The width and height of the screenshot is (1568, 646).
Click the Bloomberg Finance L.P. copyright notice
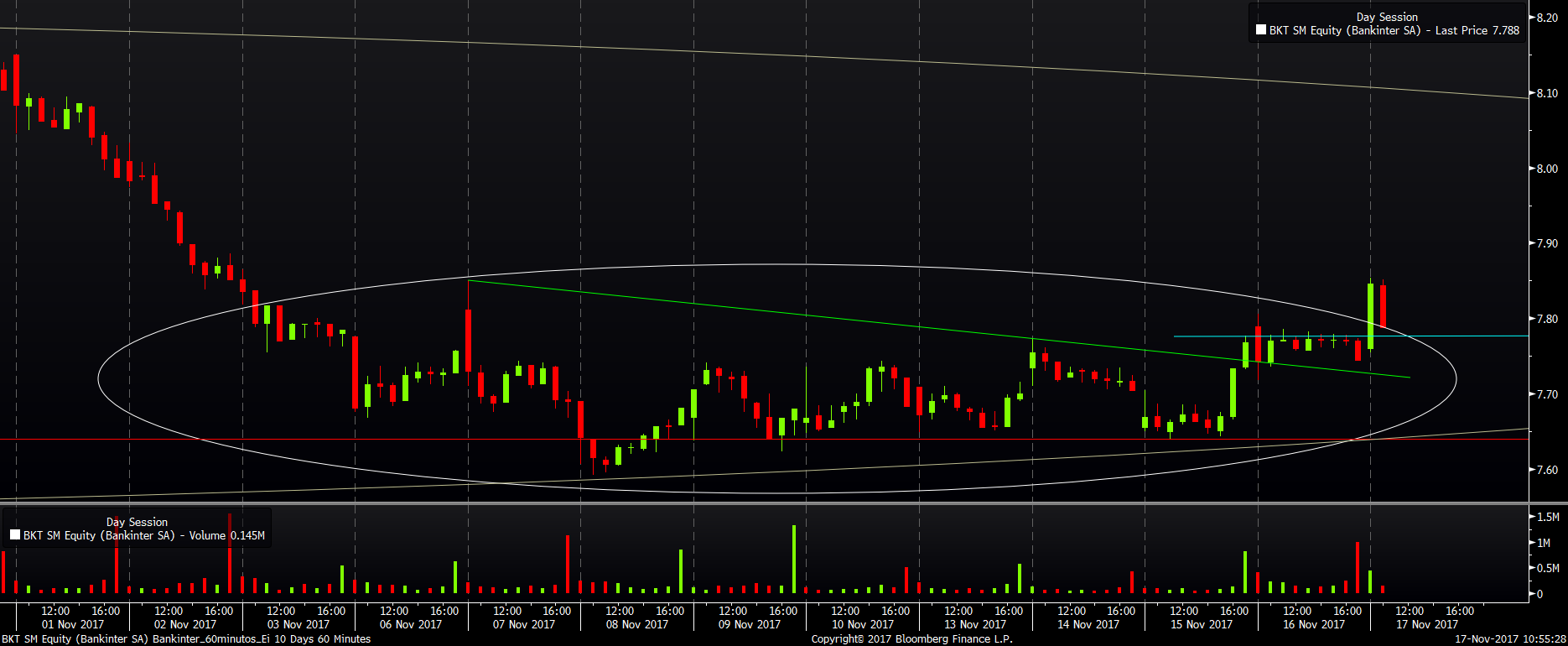(x=912, y=639)
